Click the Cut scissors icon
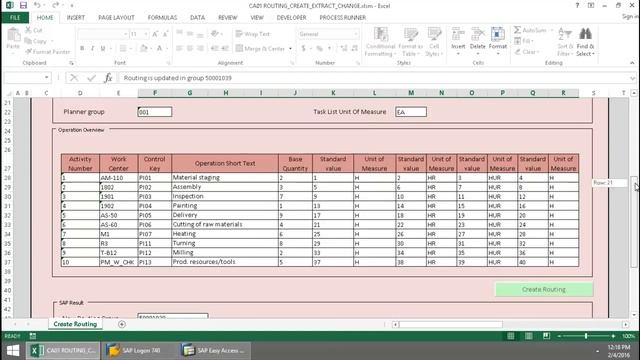The image size is (640, 360). (x=28, y=30)
